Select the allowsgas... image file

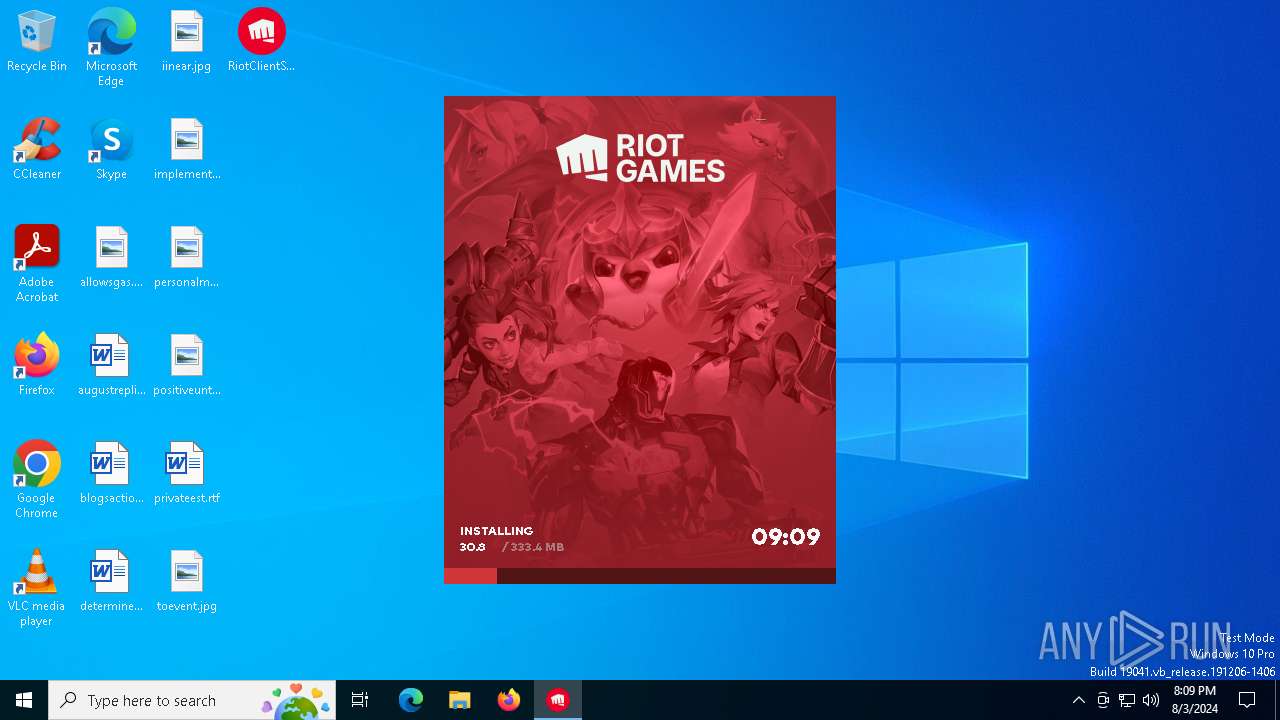[x=111, y=258]
